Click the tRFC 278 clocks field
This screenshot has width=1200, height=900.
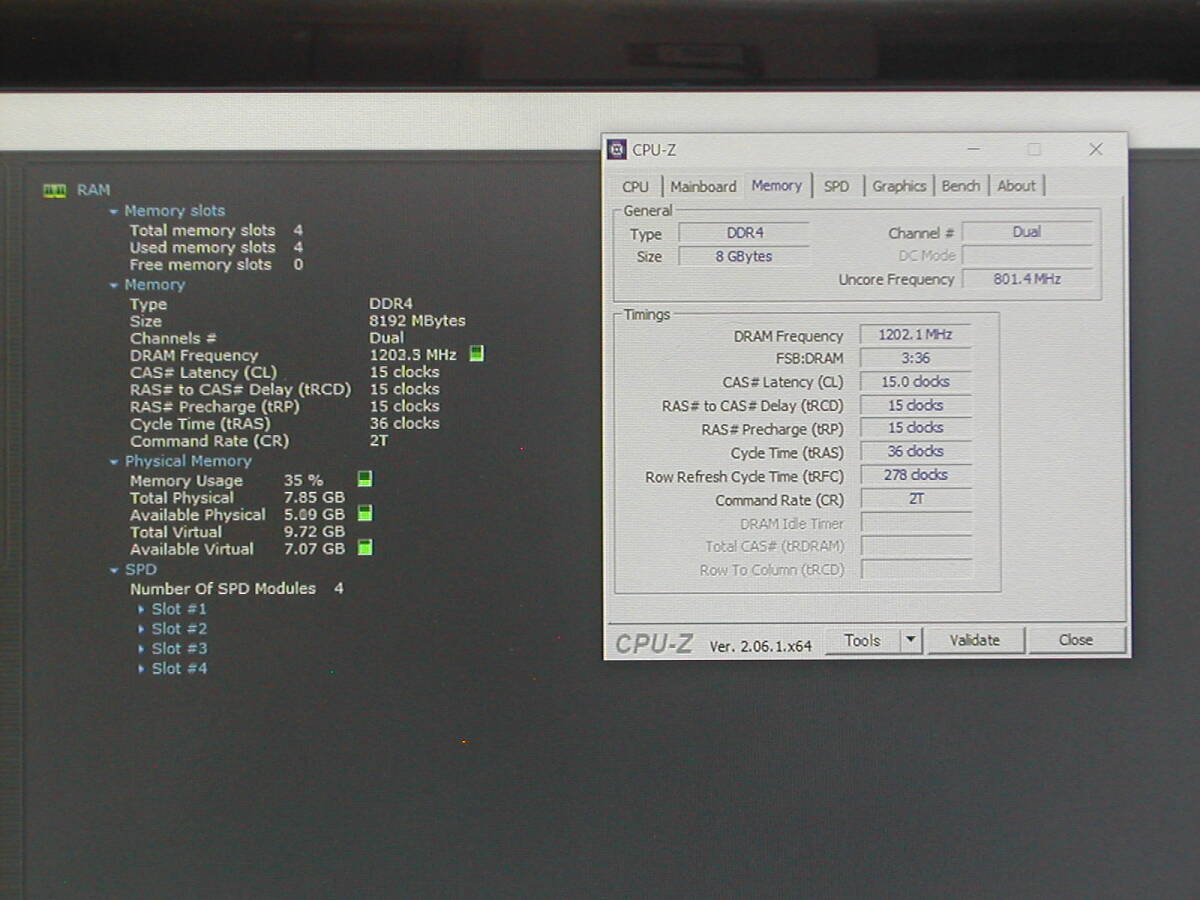click(916, 476)
